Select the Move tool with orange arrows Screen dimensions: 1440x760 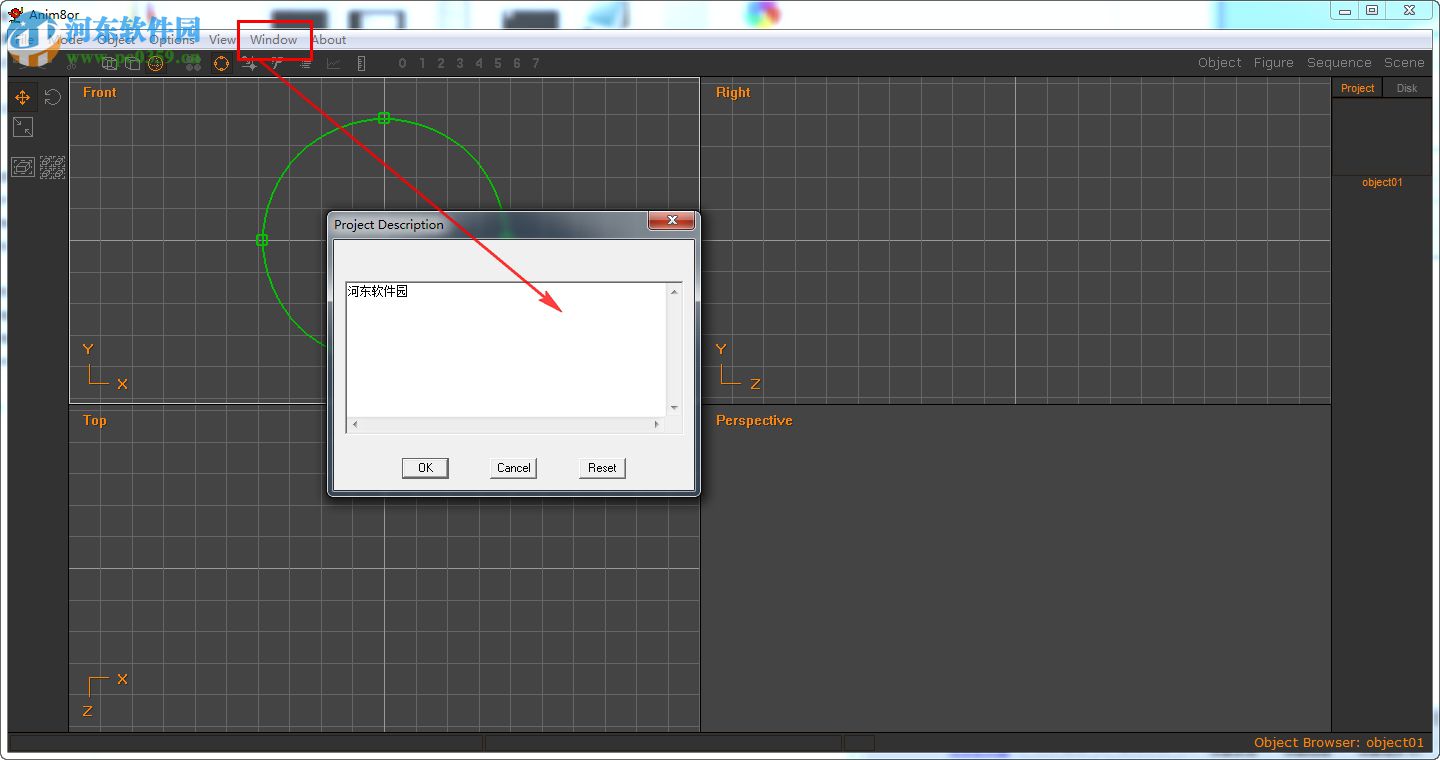22,97
